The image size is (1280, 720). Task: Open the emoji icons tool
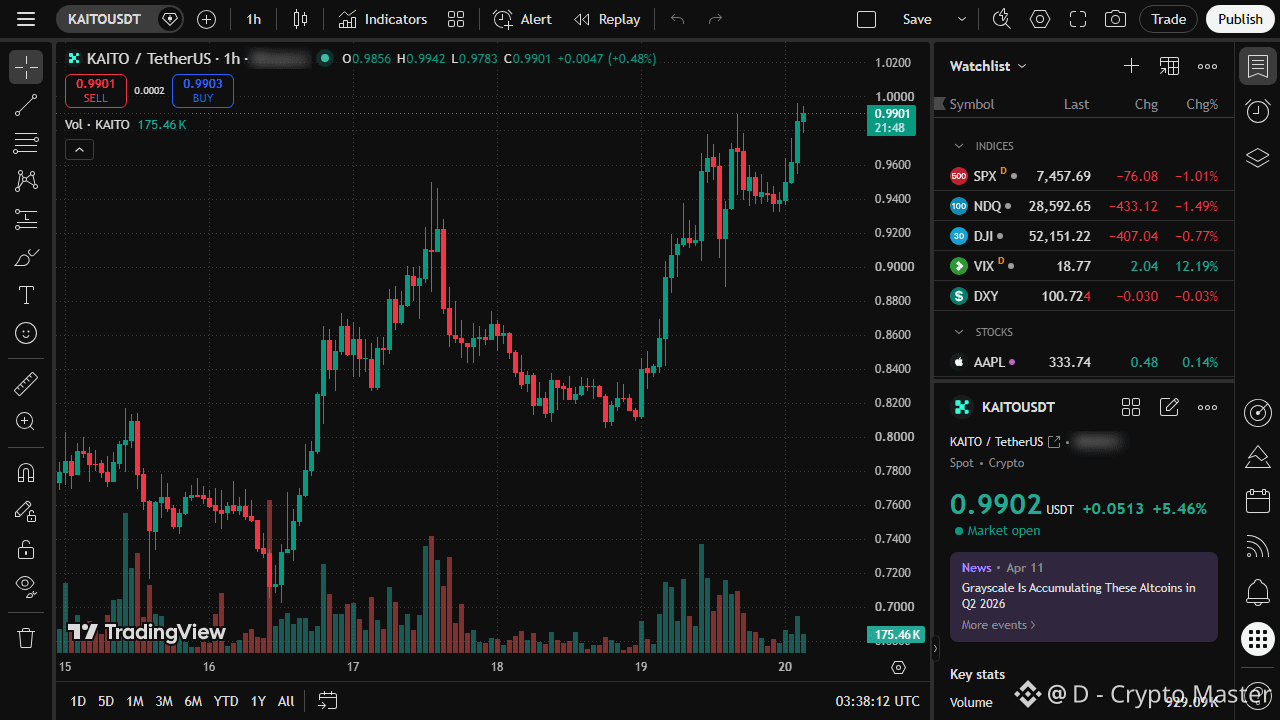point(26,333)
